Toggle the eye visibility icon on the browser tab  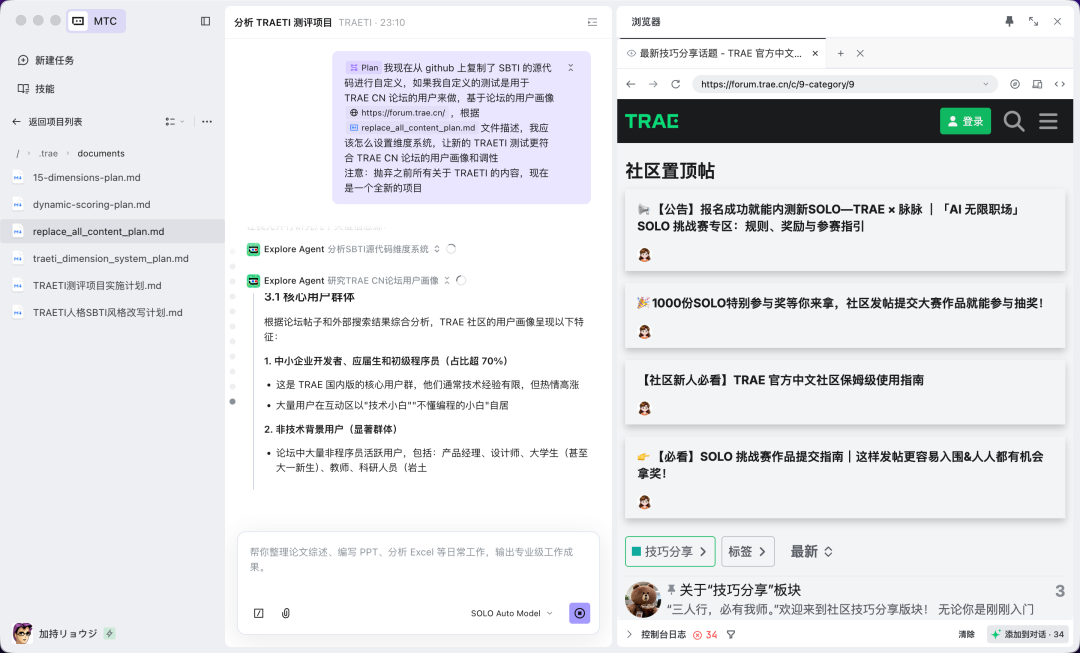coord(631,52)
